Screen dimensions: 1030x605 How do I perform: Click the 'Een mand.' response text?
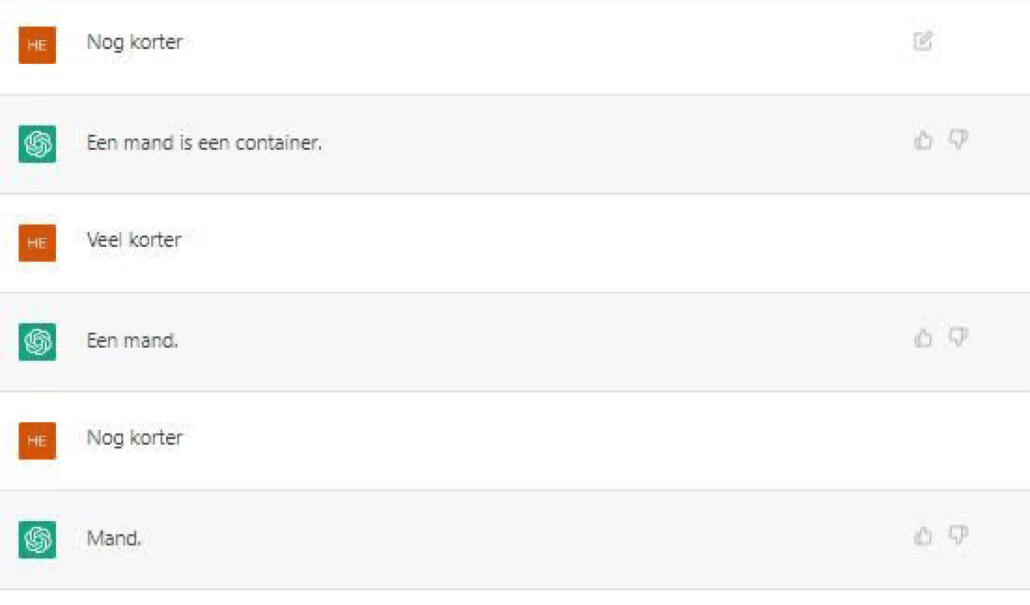(132, 341)
